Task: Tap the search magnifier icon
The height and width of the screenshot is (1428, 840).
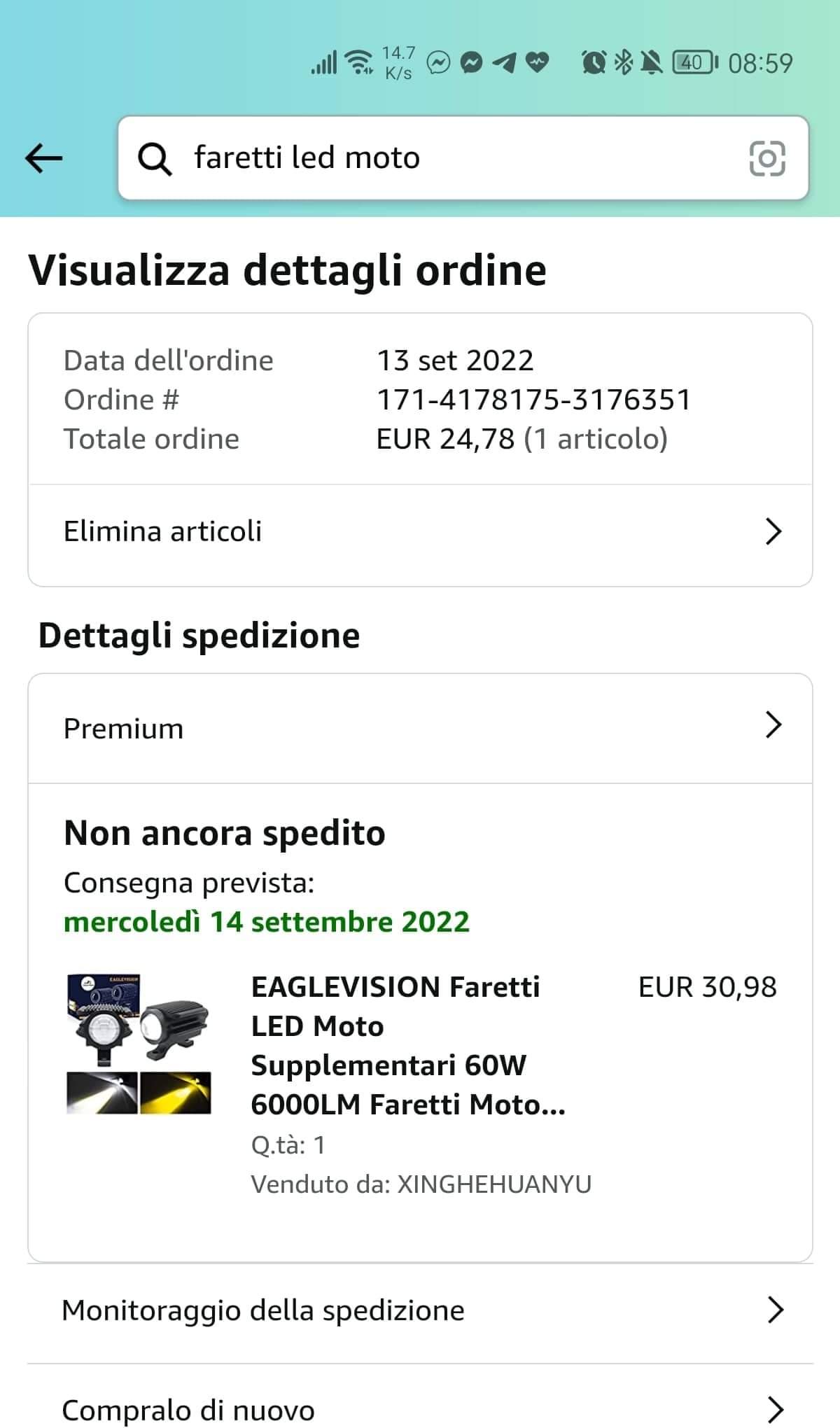Action: 154,159
